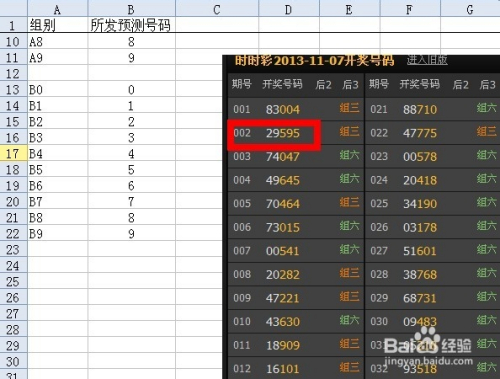Click winning number 47221 of draw 009

[x=283, y=298]
